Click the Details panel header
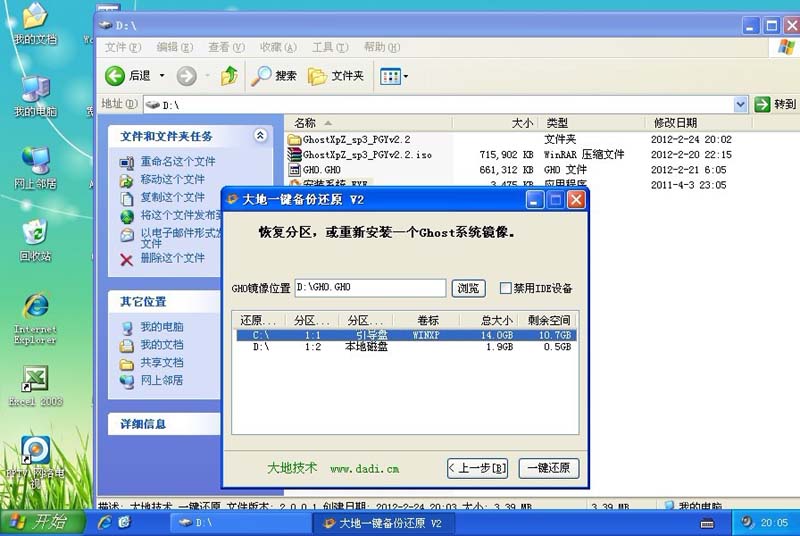The image size is (800, 536). click(164, 424)
